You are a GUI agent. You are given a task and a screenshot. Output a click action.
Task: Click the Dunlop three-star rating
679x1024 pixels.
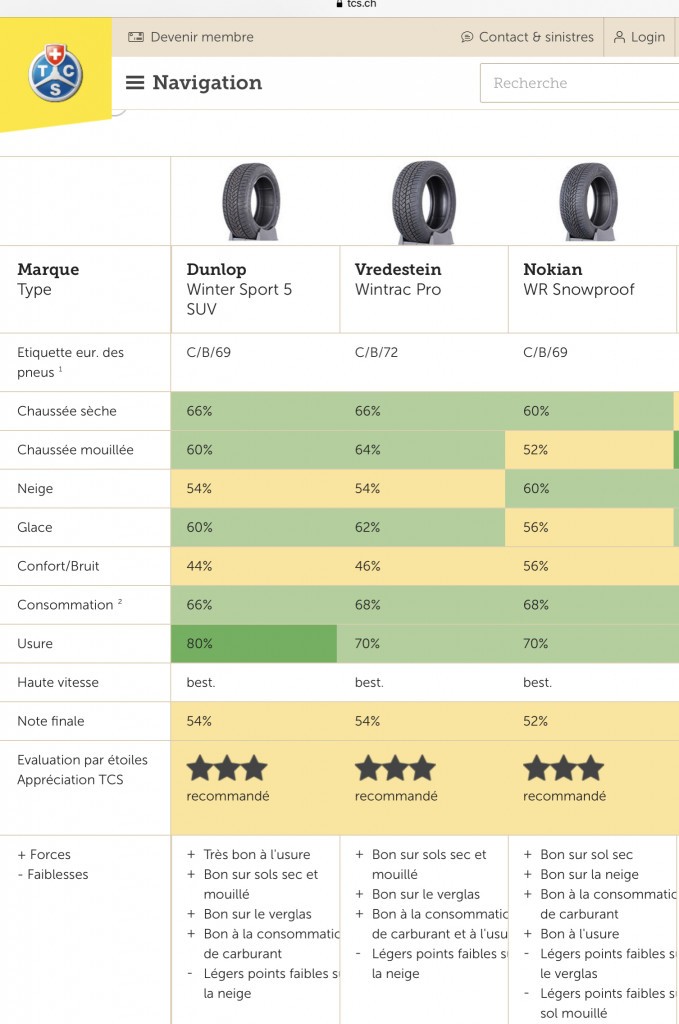[x=227, y=769]
